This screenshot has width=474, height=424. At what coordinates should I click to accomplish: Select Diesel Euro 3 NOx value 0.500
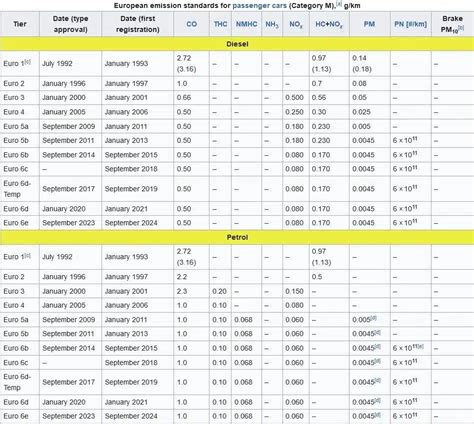[x=294, y=98]
